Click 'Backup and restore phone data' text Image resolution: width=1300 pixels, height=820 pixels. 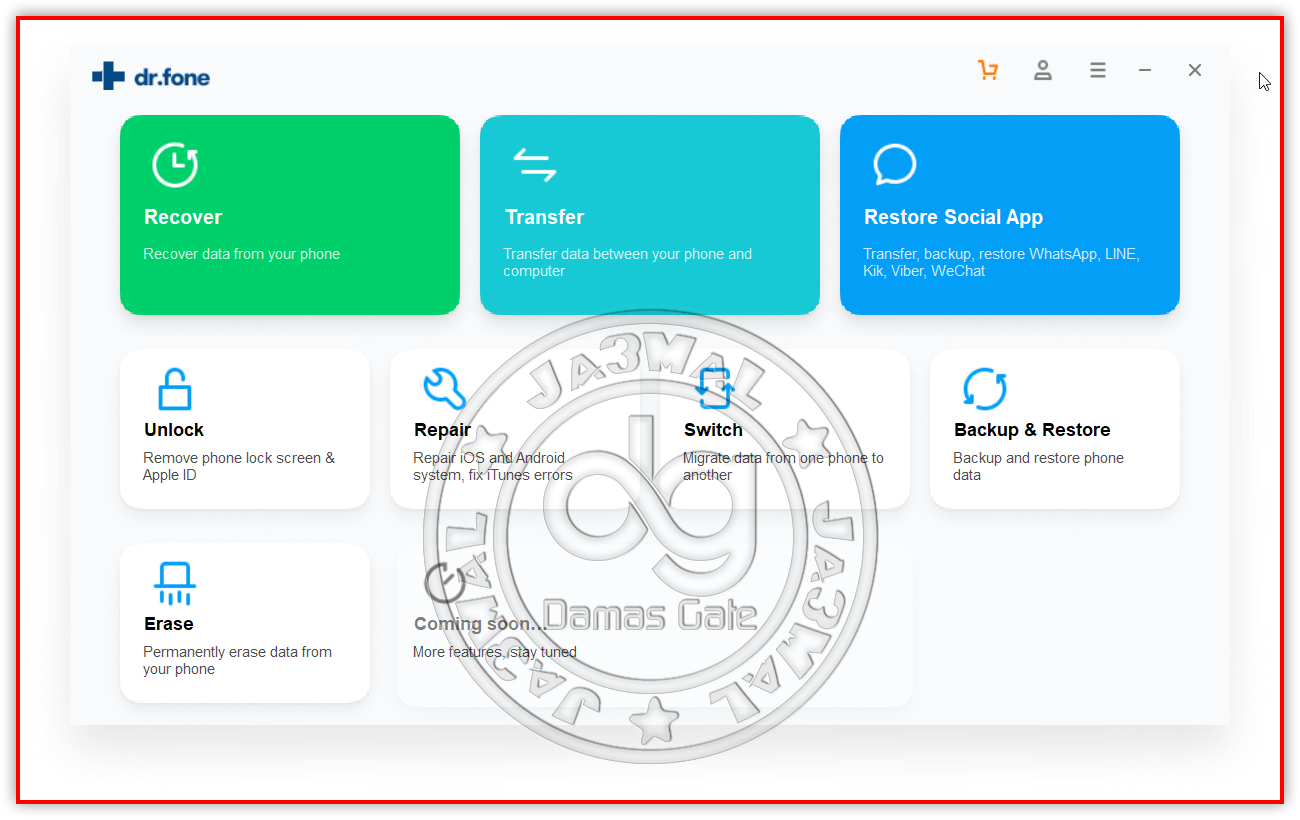click(x=1038, y=466)
